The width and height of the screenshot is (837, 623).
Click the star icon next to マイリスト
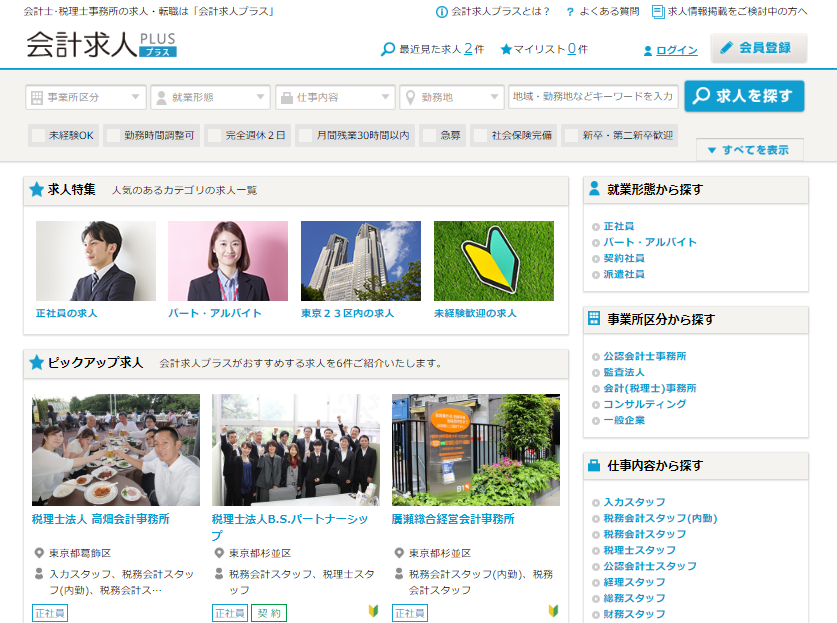coord(506,49)
